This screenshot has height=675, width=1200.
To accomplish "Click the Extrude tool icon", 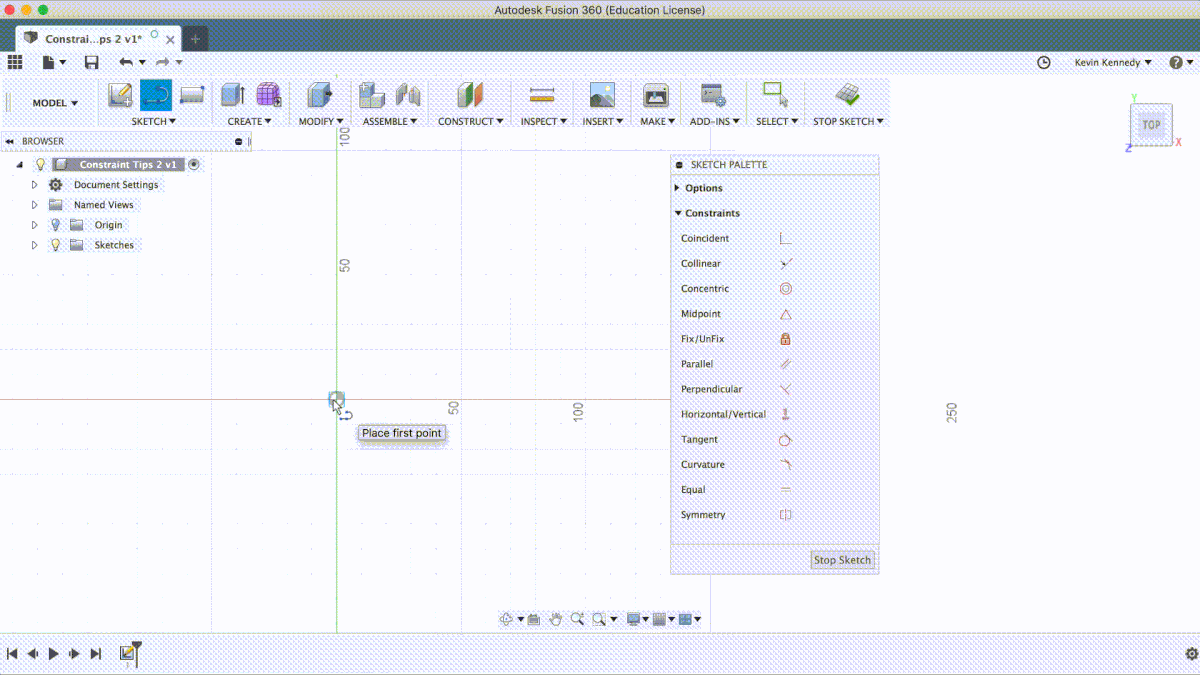I will 233,95.
